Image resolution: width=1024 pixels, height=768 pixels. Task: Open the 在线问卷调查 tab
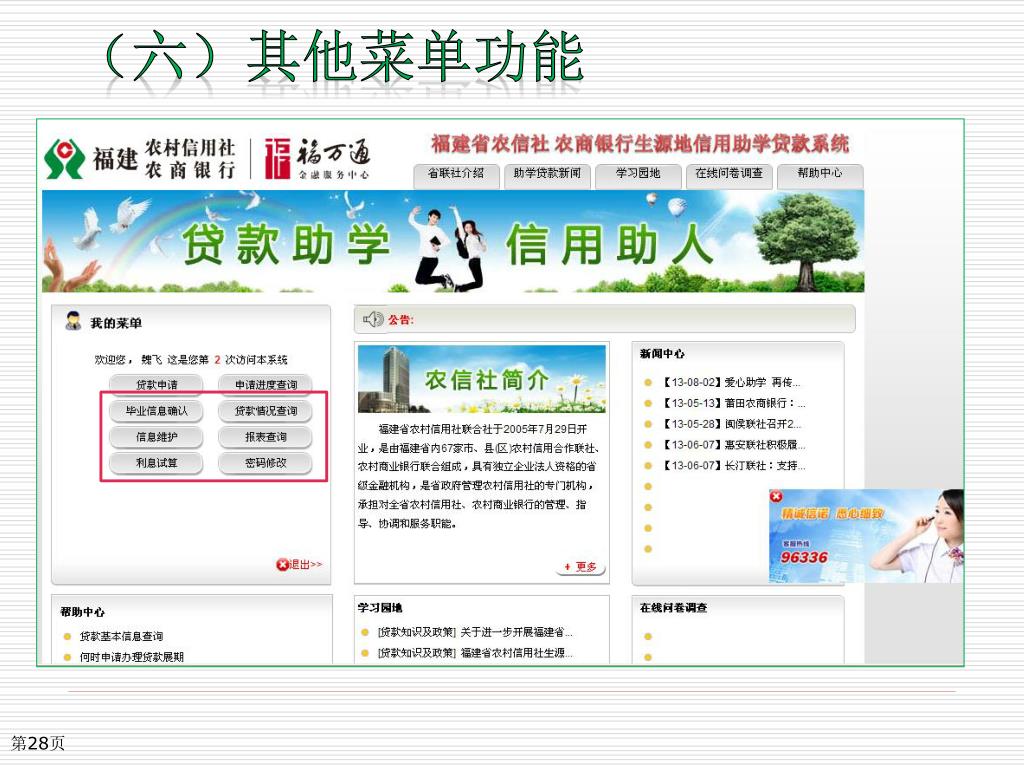pos(729,174)
